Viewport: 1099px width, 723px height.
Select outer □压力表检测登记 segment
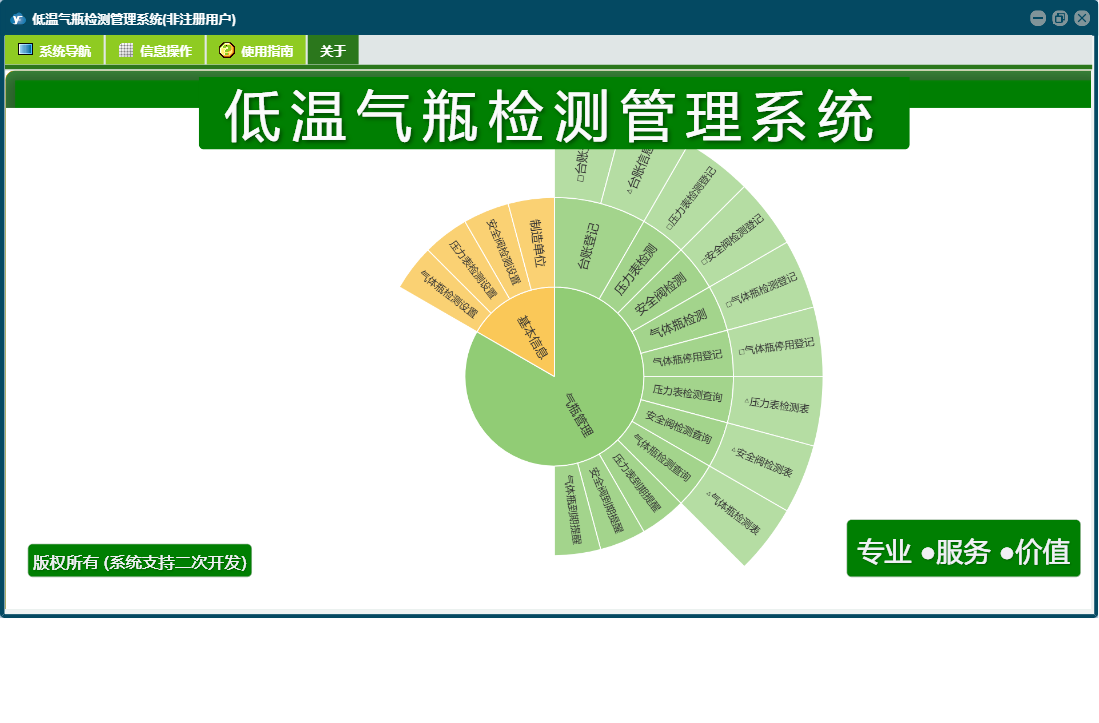[x=694, y=198]
